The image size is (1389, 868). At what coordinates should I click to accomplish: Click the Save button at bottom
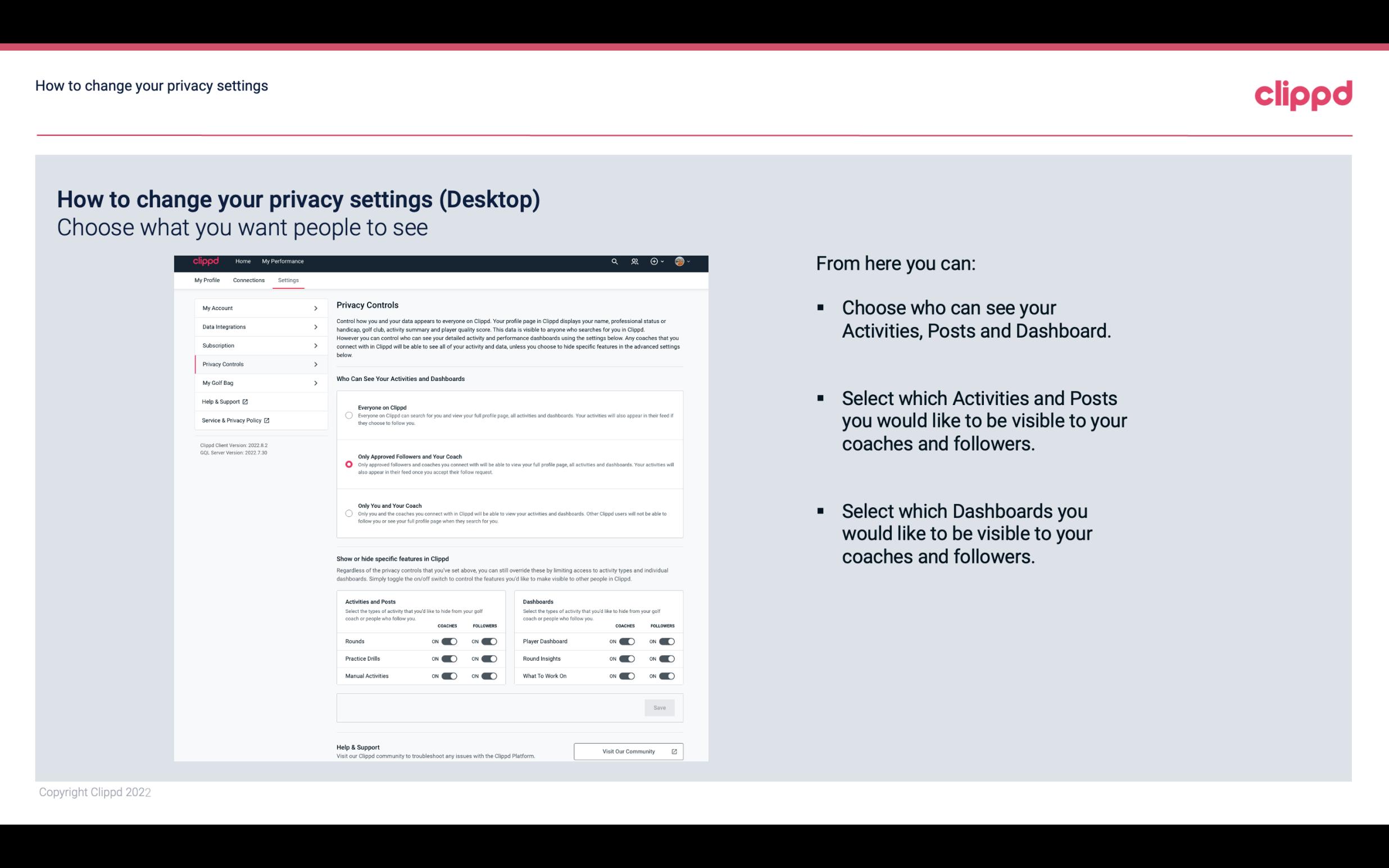pos(660,707)
